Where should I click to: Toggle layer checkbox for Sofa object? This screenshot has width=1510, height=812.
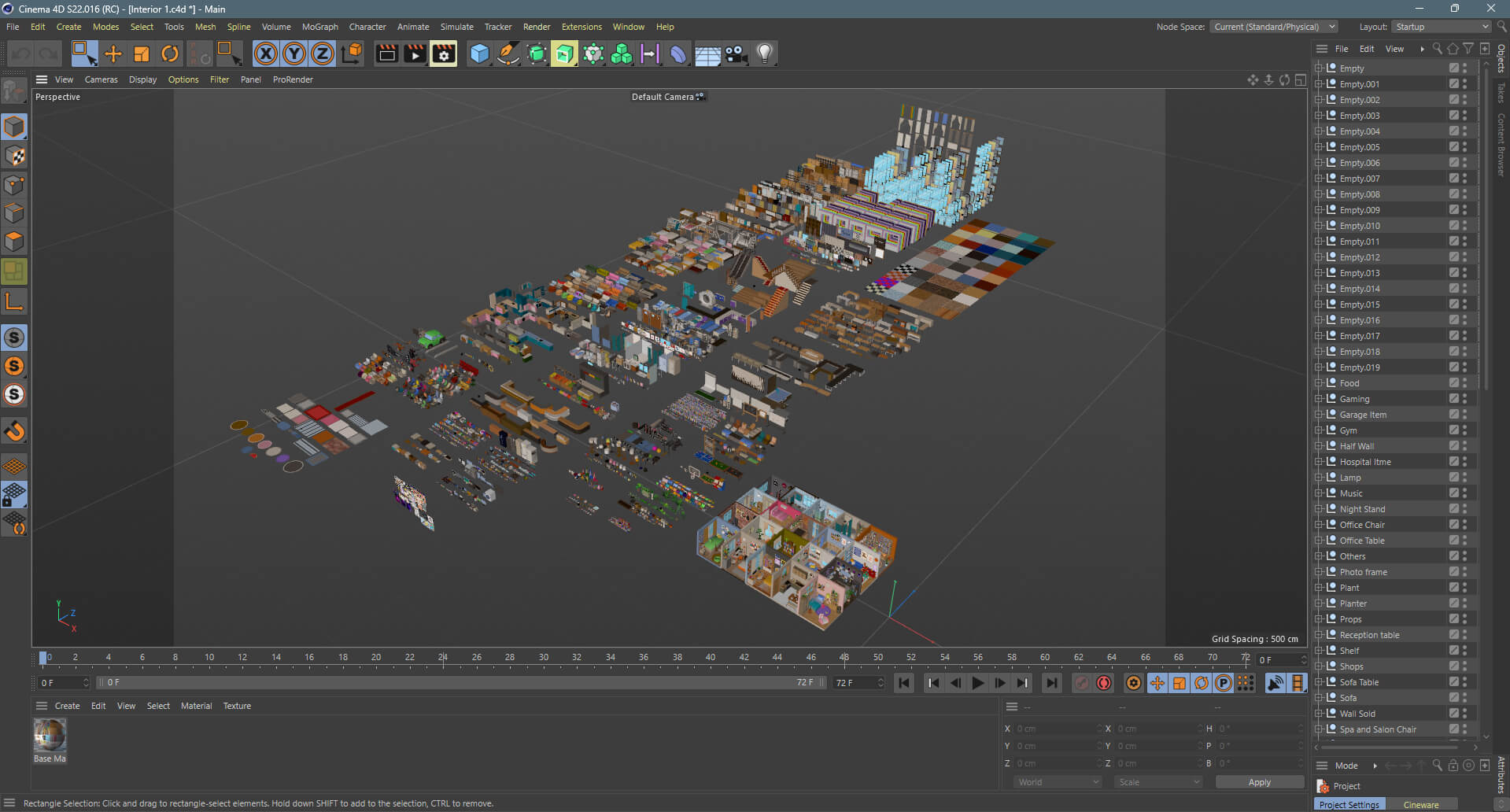tap(1453, 698)
